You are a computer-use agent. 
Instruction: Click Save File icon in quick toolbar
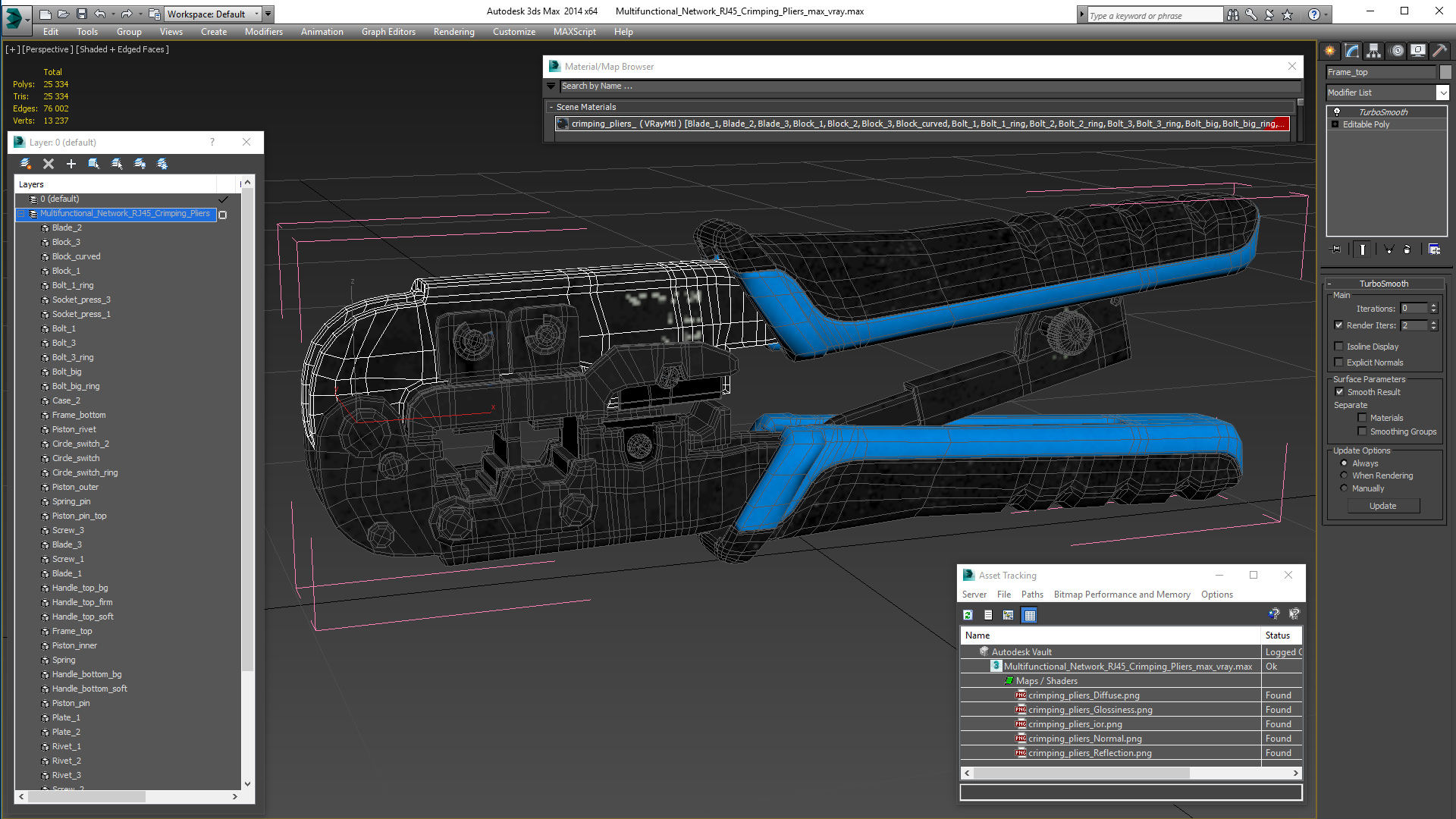pos(81,14)
